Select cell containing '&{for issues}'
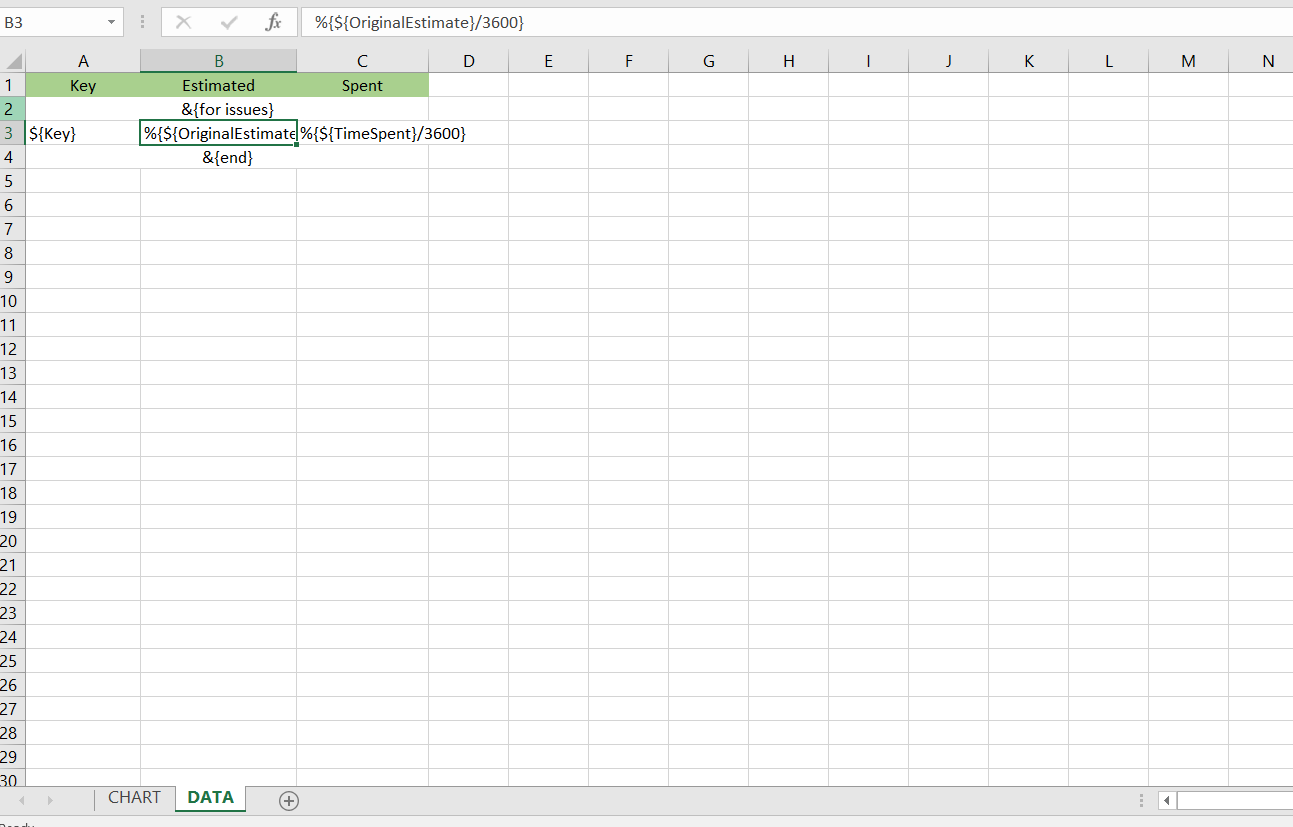The image size is (1293, 827). coord(218,109)
